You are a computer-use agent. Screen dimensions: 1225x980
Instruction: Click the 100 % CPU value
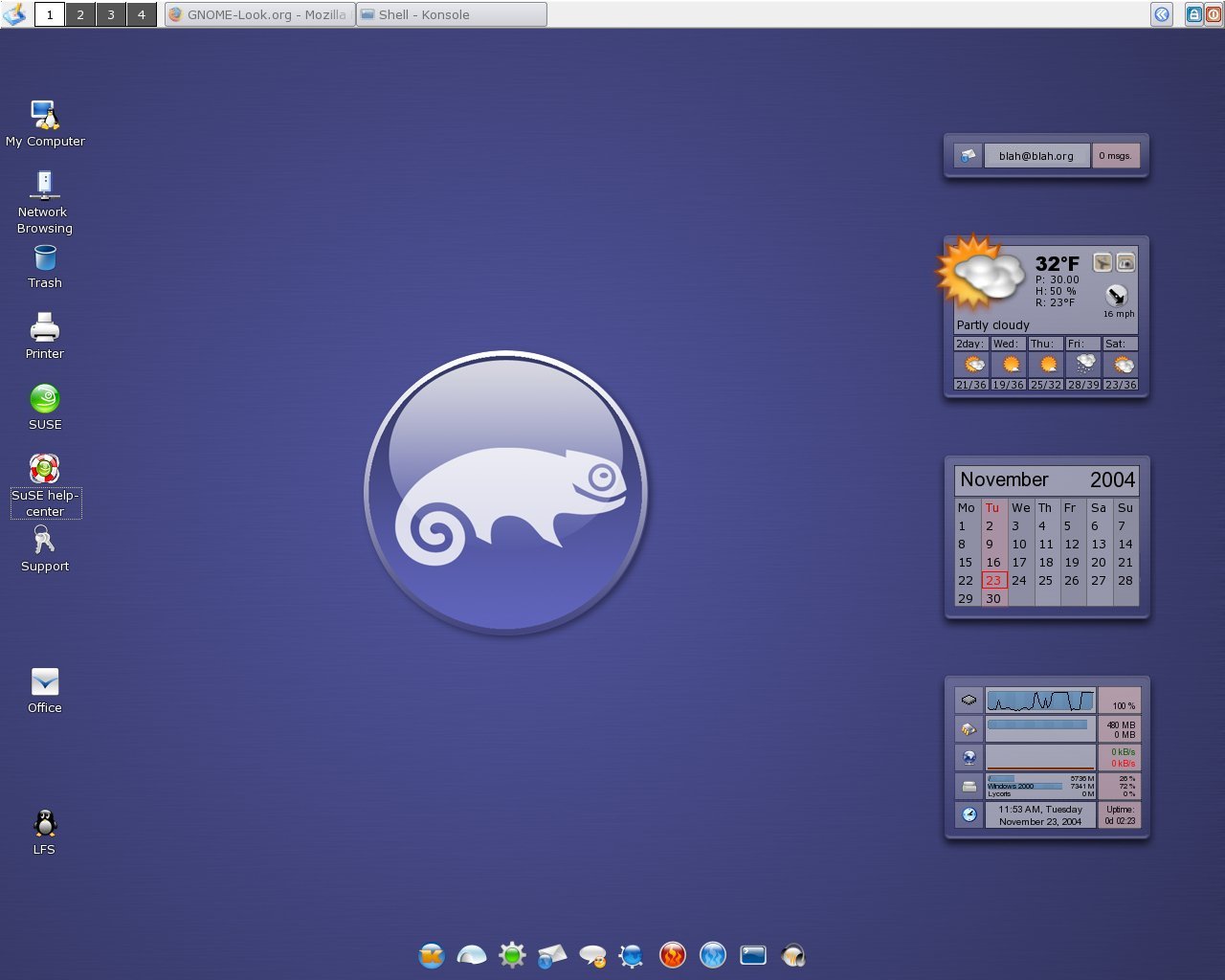coord(1124,705)
